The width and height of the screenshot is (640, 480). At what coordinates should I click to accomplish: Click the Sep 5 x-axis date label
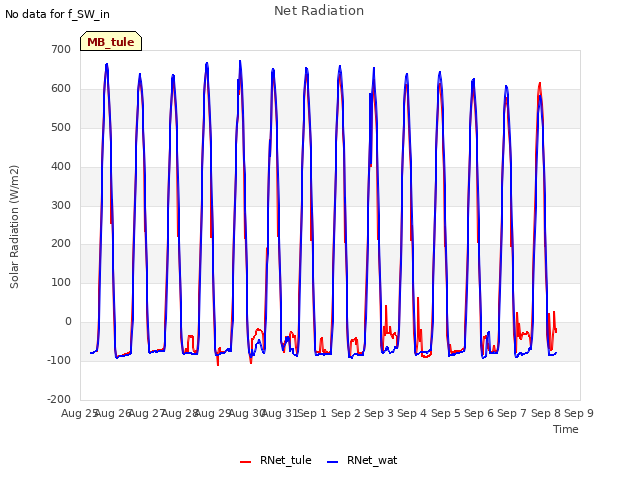coord(446,413)
